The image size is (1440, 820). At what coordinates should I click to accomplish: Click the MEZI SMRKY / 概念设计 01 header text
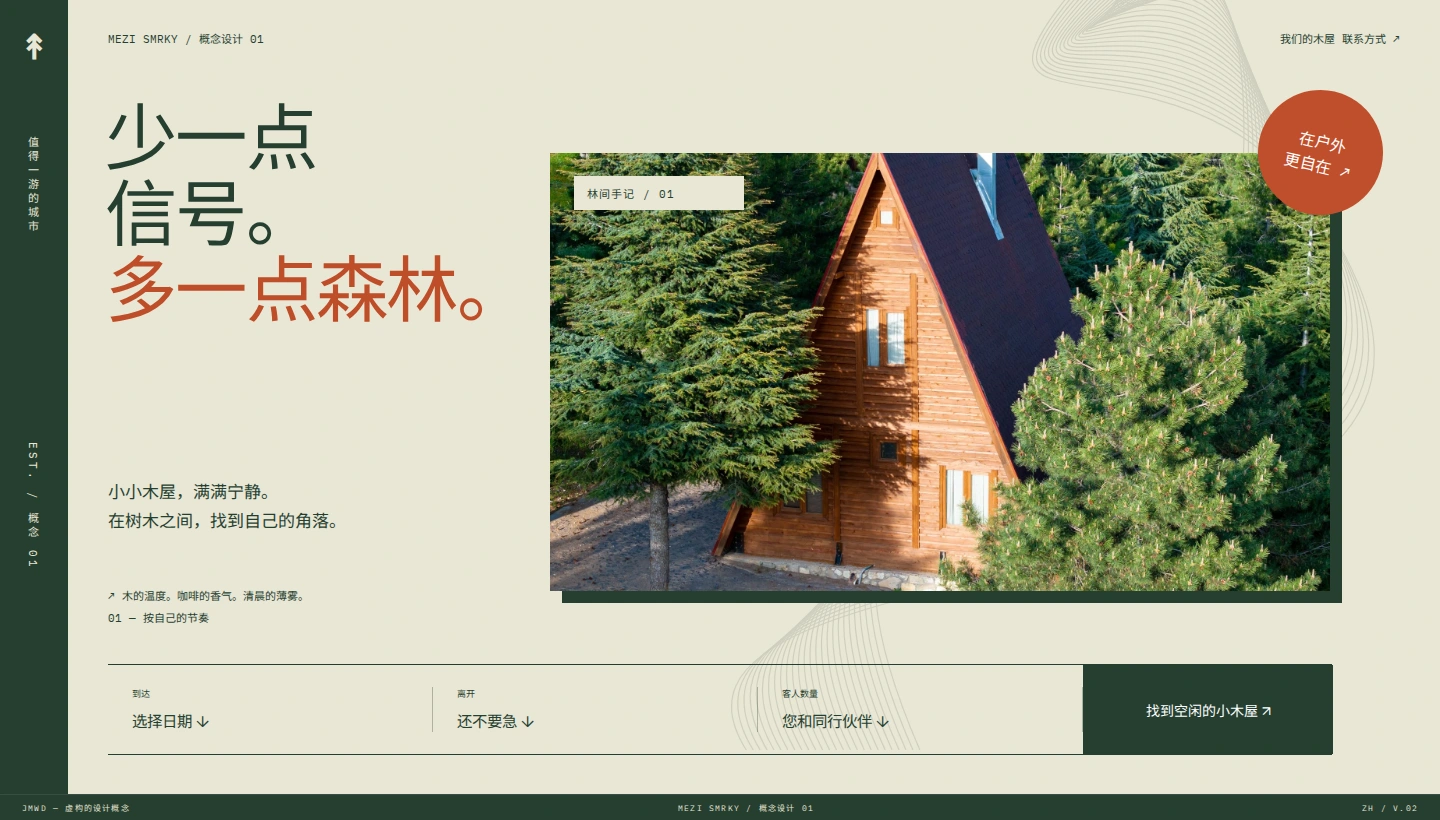pyautogui.click(x=186, y=40)
